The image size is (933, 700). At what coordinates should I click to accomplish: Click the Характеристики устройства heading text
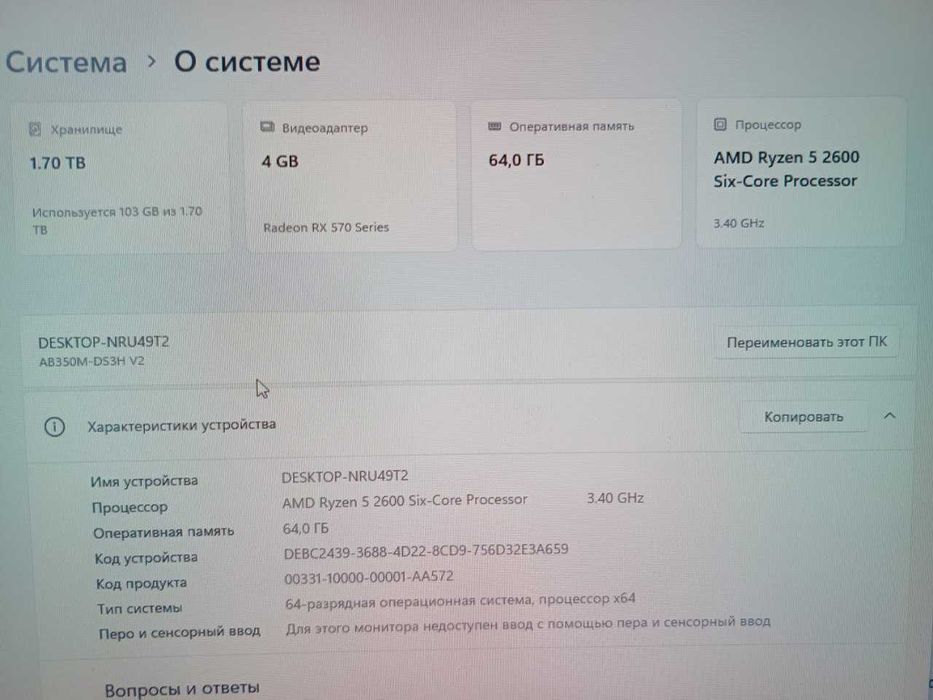[182, 425]
